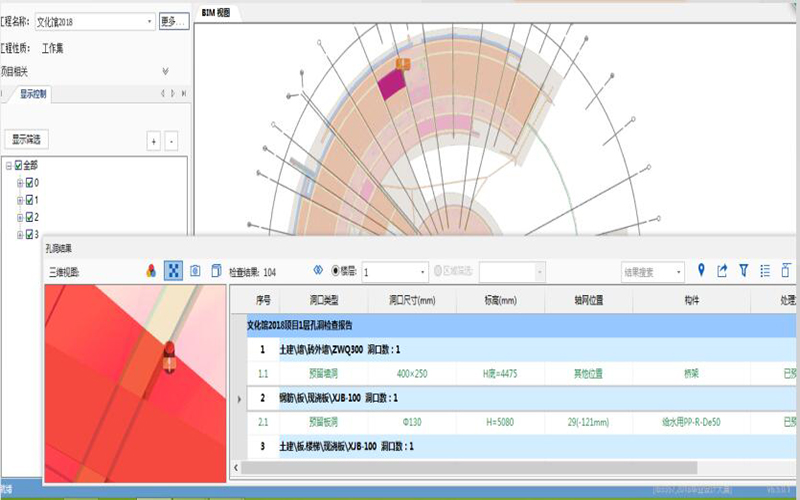Click the tab scroll right arrow

[173, 93]
